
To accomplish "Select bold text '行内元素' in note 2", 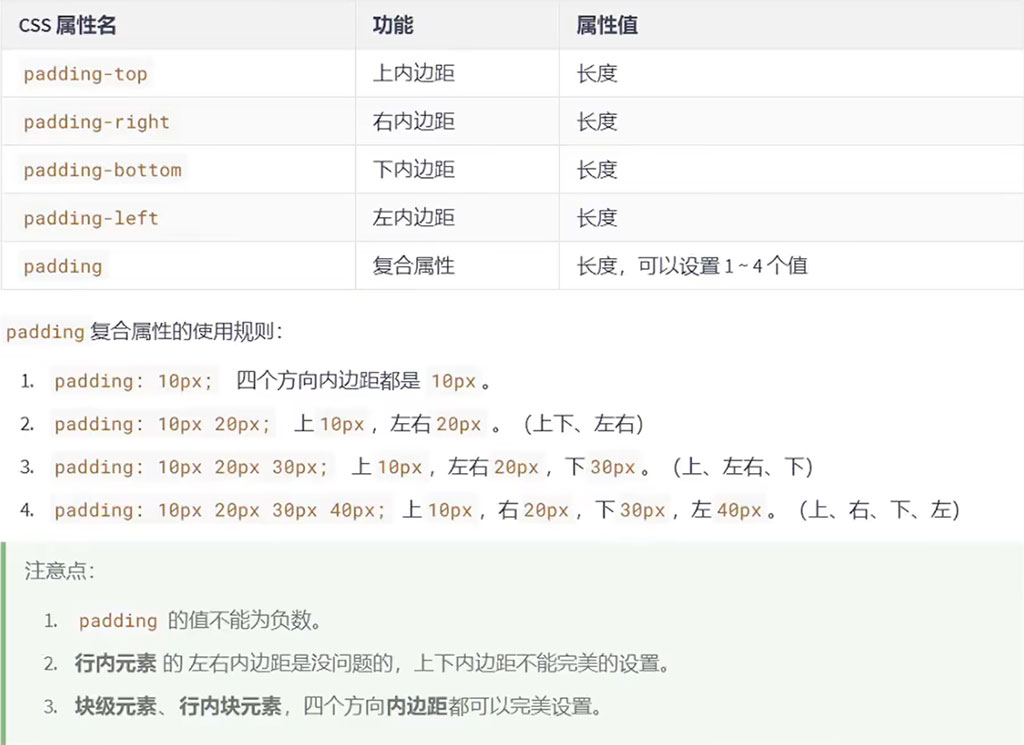I will coord(116,663).
